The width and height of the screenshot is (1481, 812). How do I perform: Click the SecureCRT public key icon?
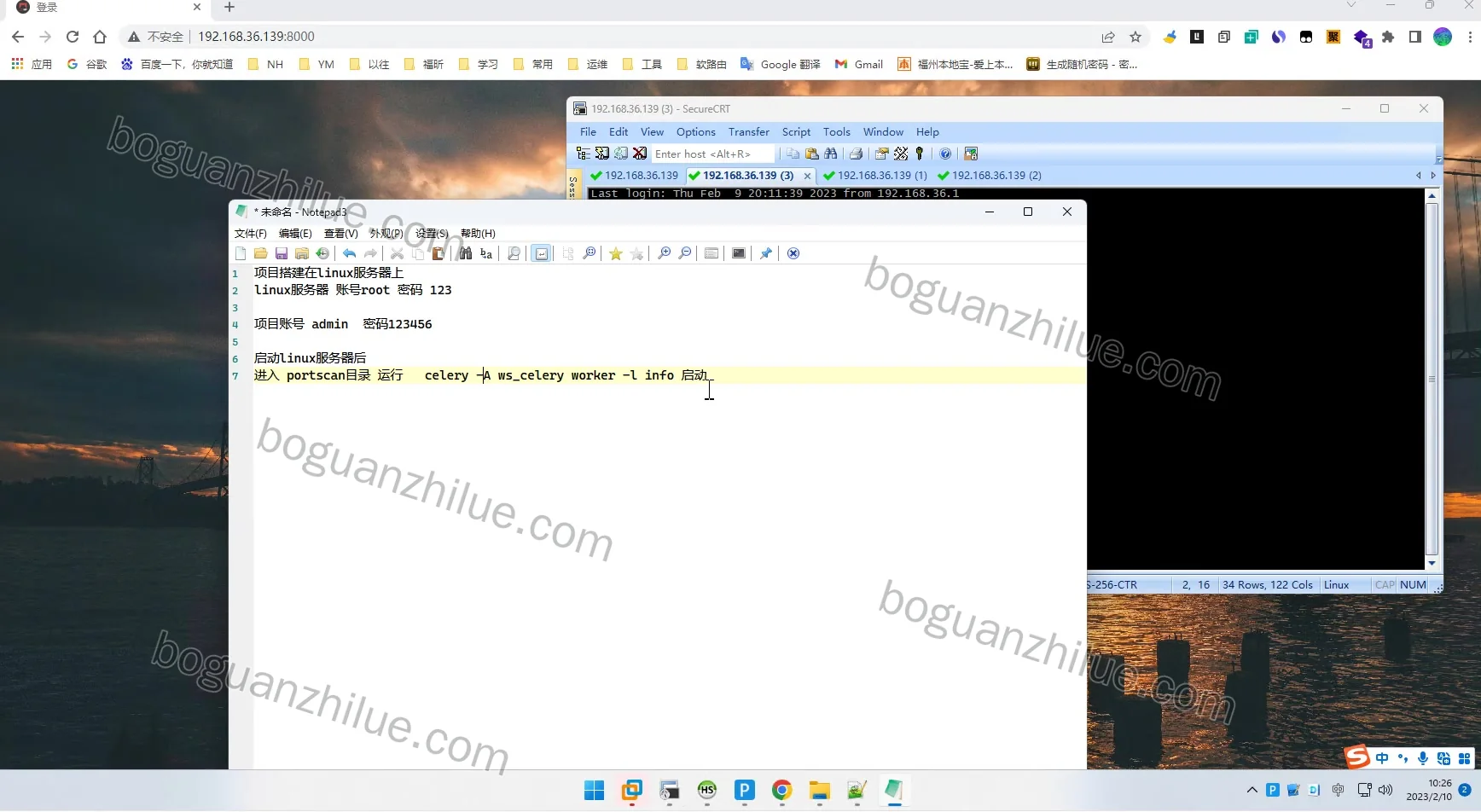(x=920, y=154)
